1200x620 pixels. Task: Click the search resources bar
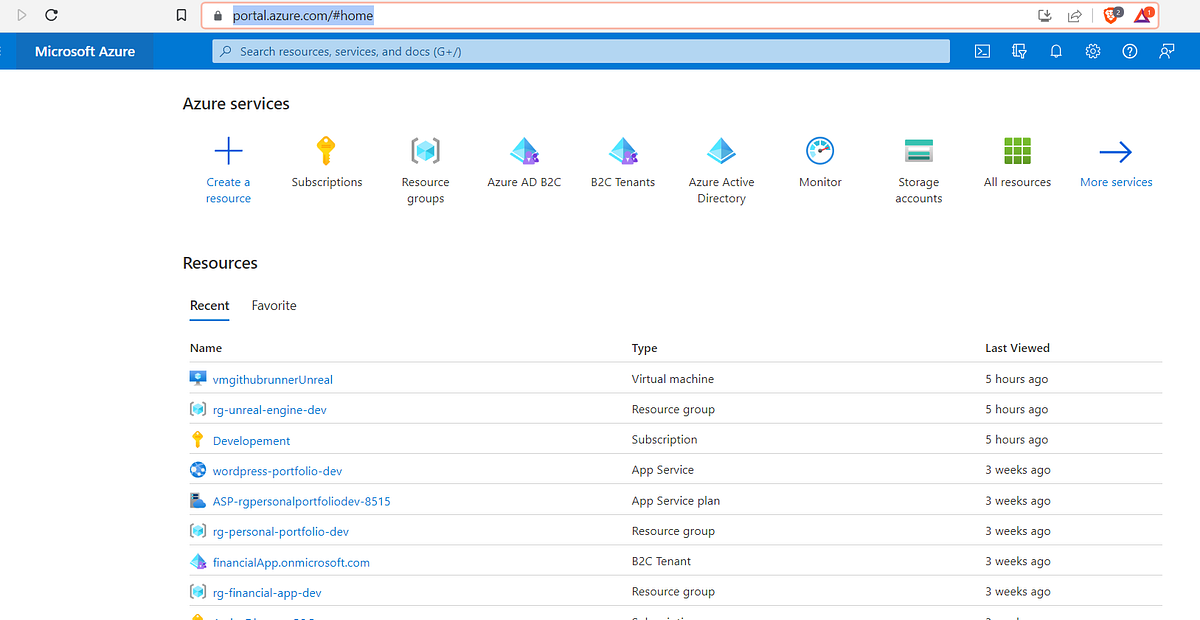[580, 51]
